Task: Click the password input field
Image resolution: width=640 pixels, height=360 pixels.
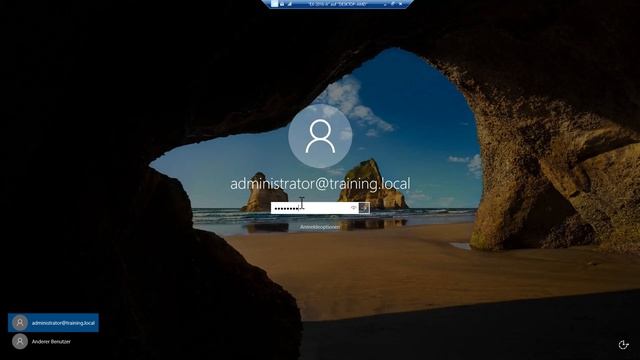Action: coord(315,208)
